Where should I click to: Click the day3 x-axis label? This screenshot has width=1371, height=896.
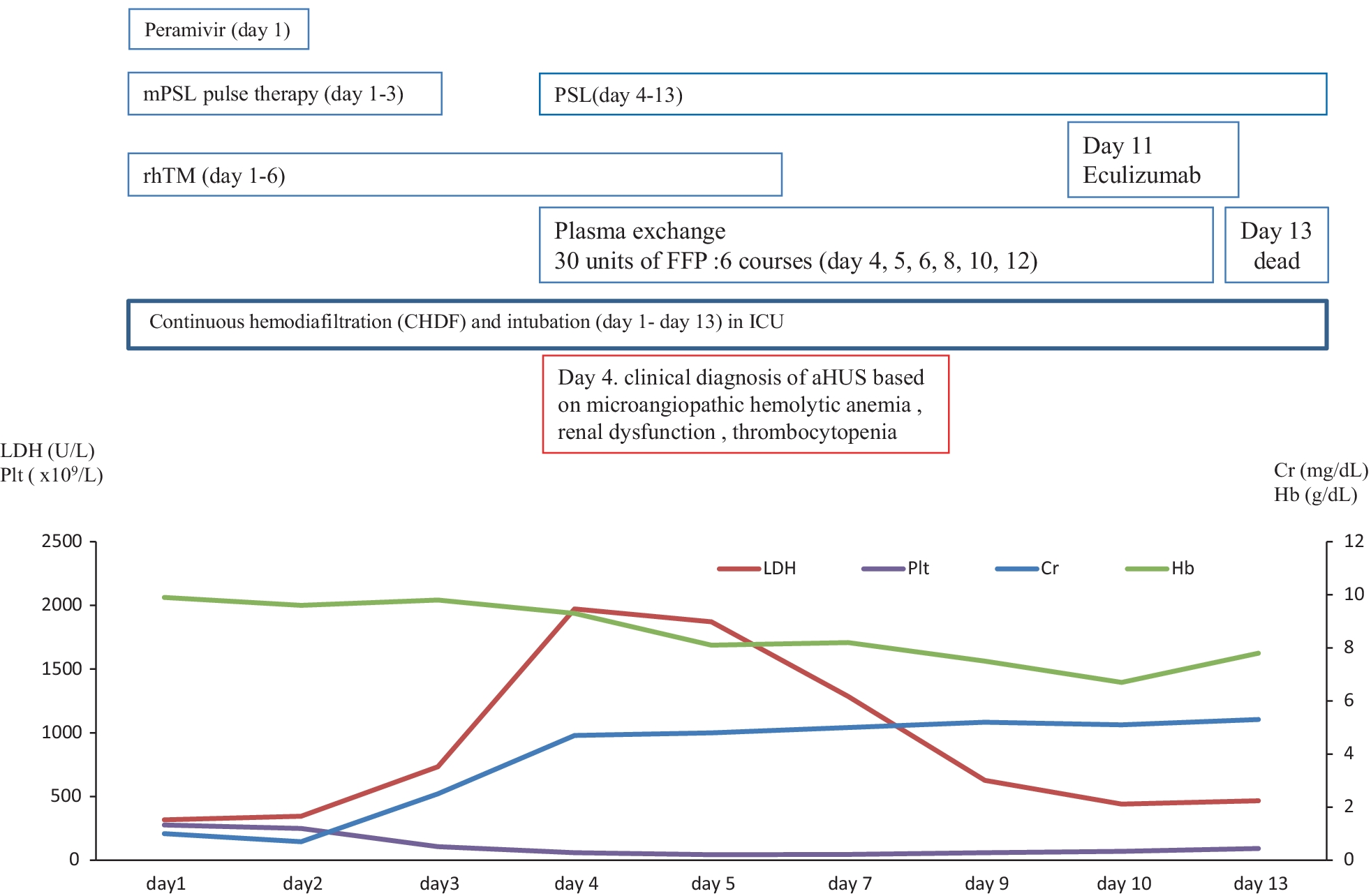coord(440,884)
